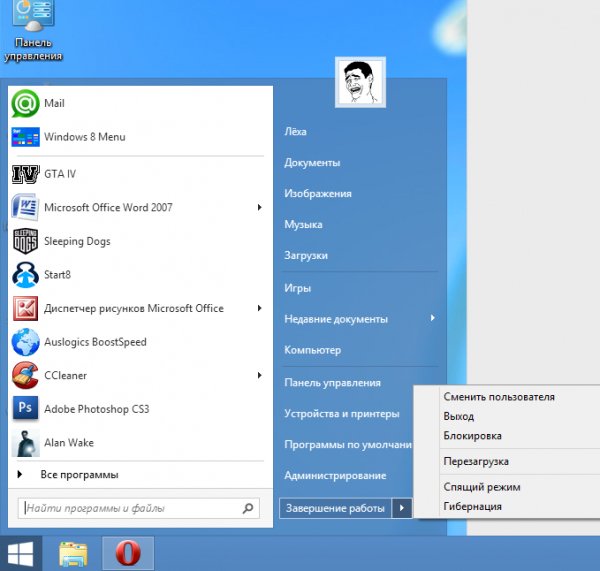This screenshot has height=571, width=600.
Task: Open the Лёха user folder link
Action: 295,132
